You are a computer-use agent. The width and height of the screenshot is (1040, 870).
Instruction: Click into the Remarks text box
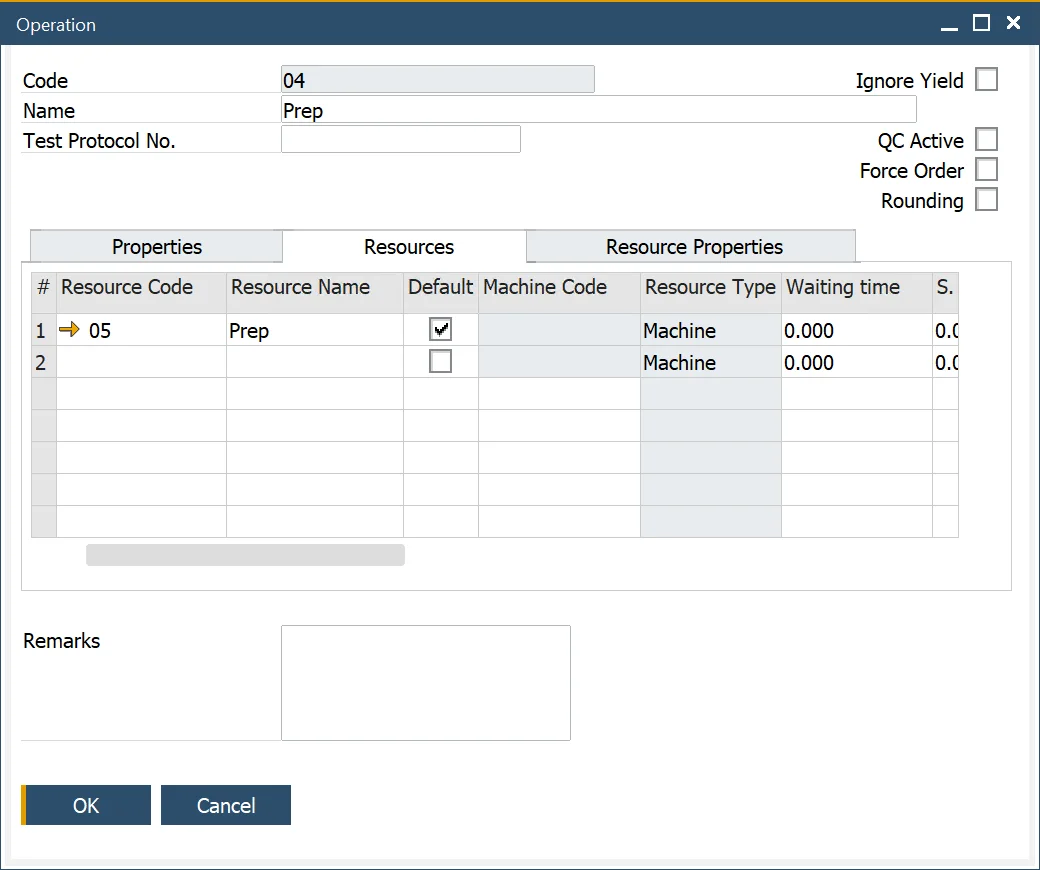[x=425, y=682]
